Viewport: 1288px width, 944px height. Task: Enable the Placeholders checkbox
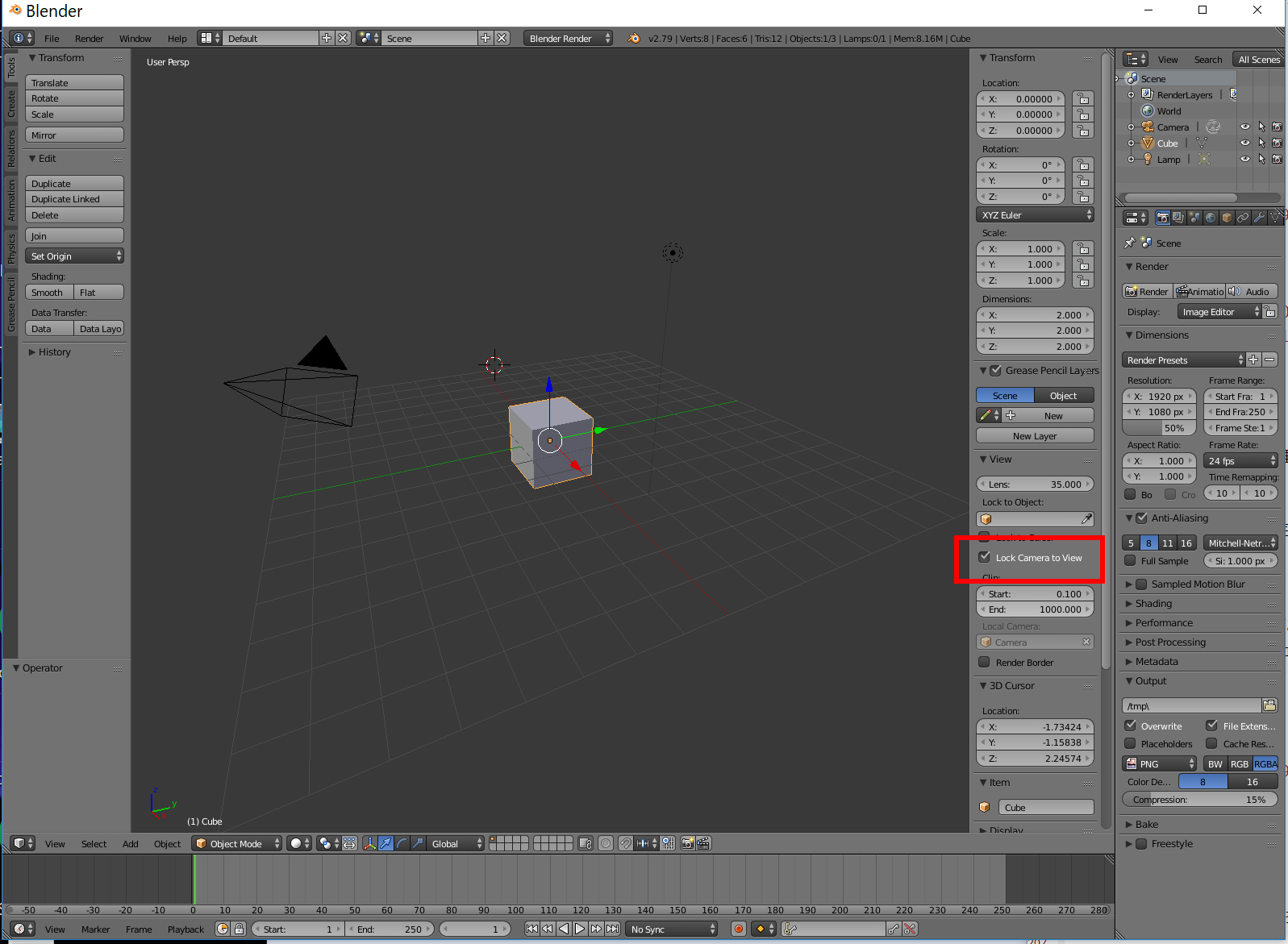point(1130,743)
